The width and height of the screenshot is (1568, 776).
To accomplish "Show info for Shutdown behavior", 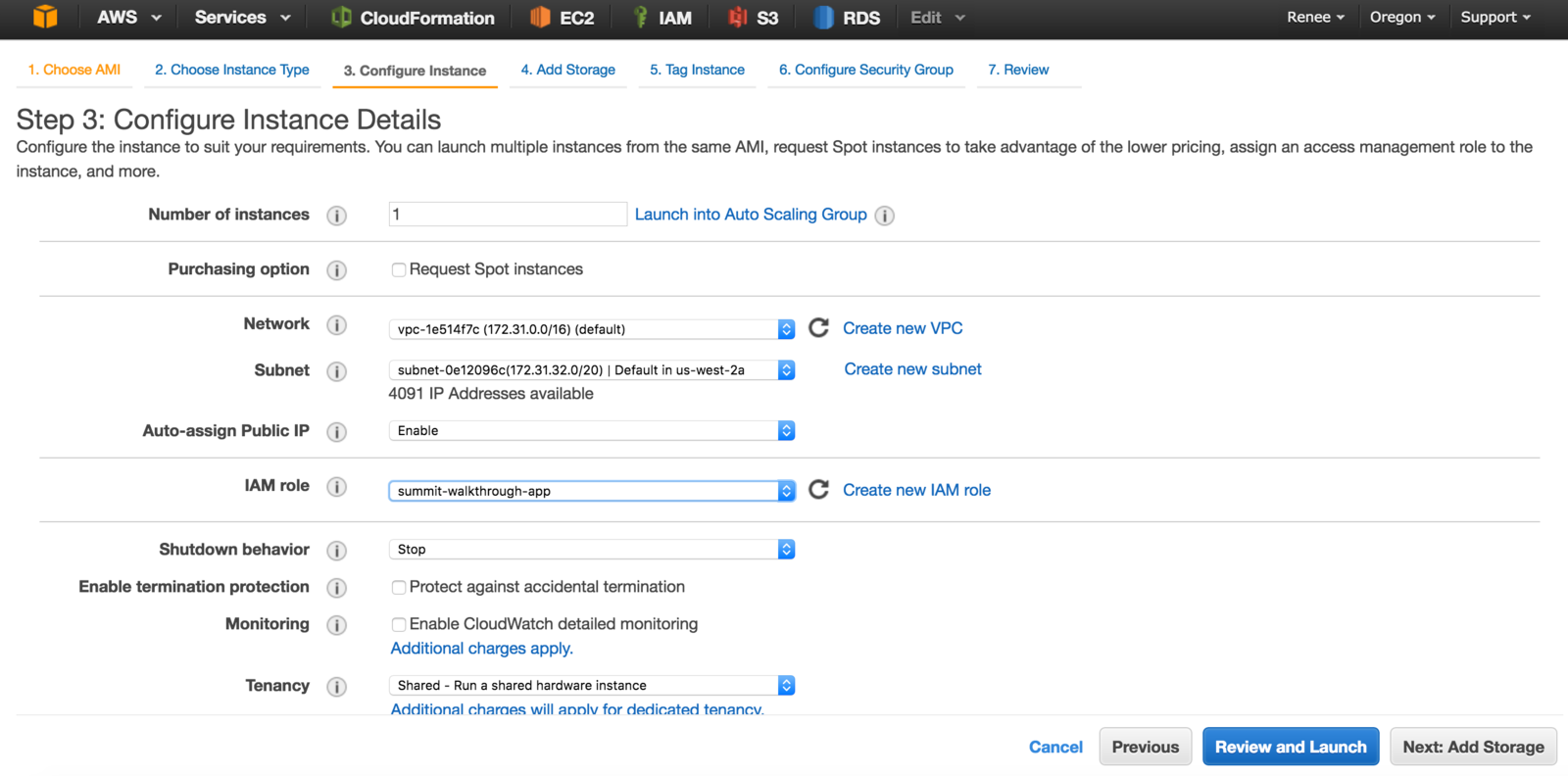I will point(337,551).
